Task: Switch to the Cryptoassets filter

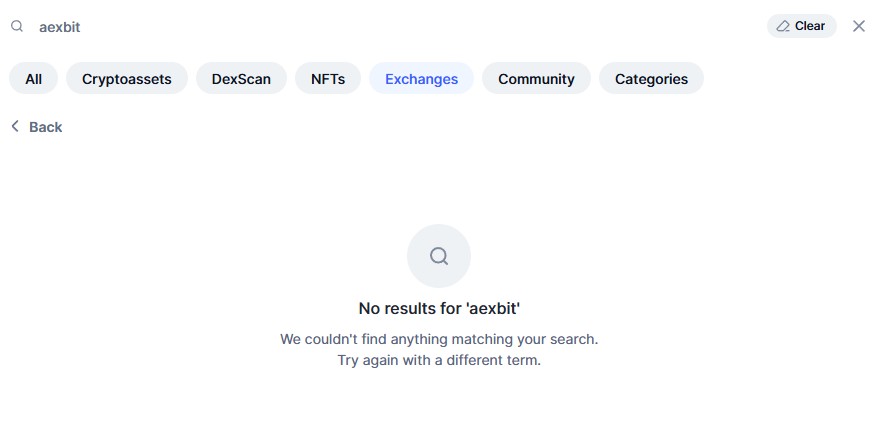Action: point(127,79)
